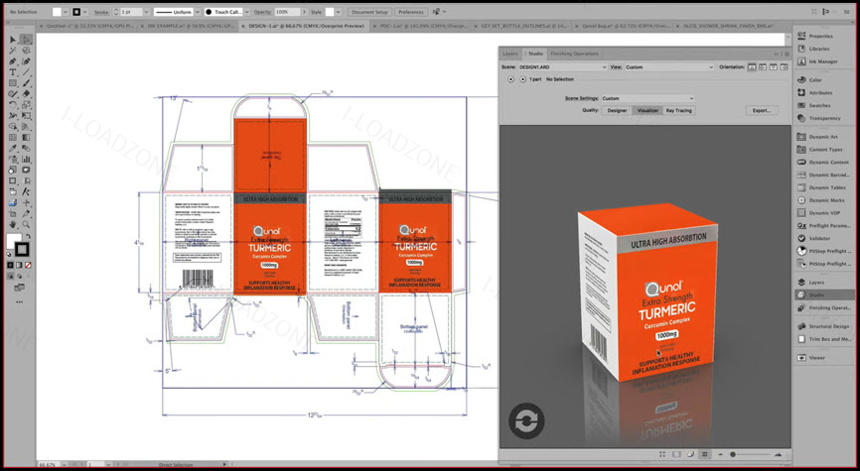Viewport: 860px width, 471px height.
Task: Click the Opacity 100% field
Action: 287,12
